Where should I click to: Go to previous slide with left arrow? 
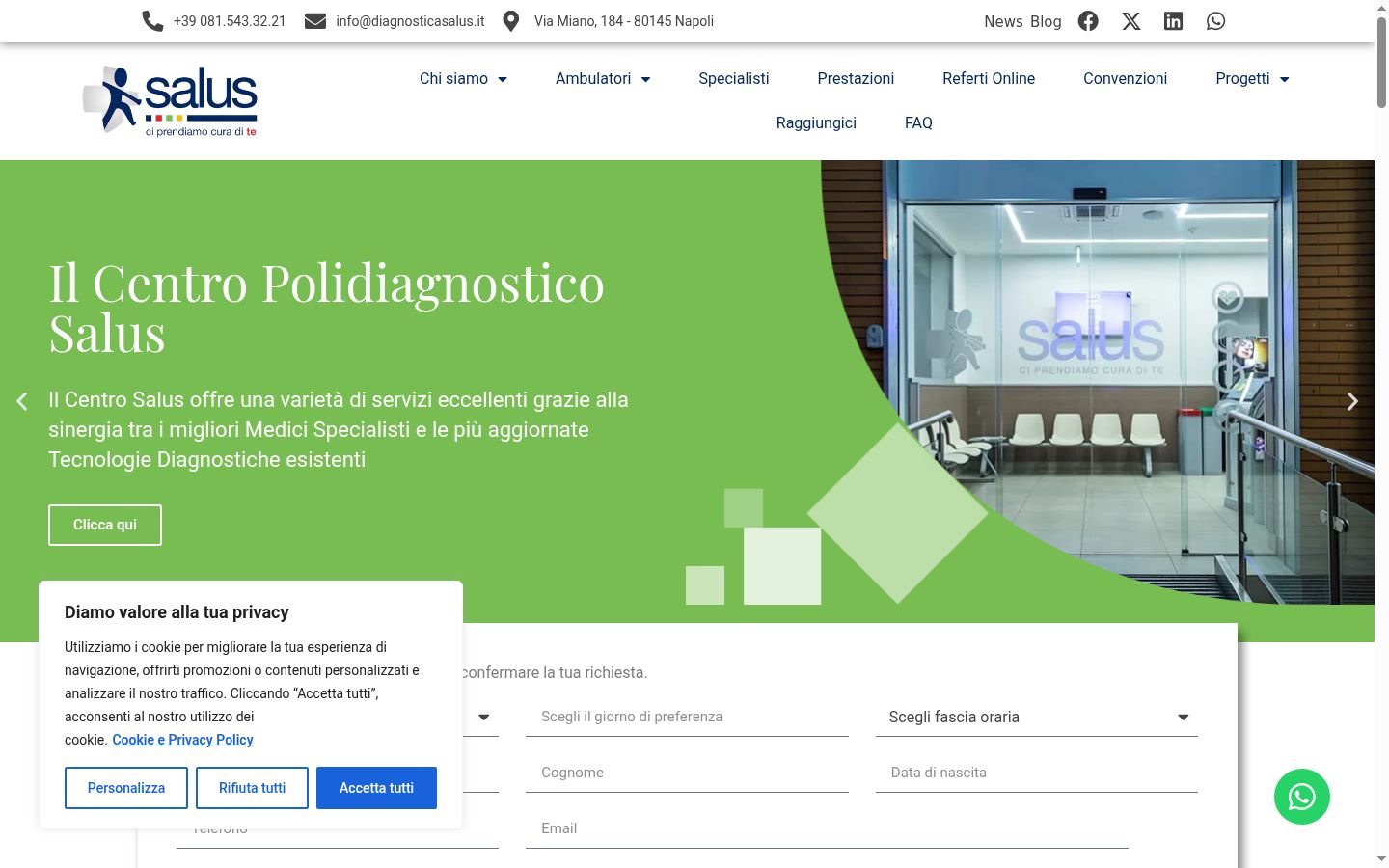pyautogui.click(x=21, y=401)
